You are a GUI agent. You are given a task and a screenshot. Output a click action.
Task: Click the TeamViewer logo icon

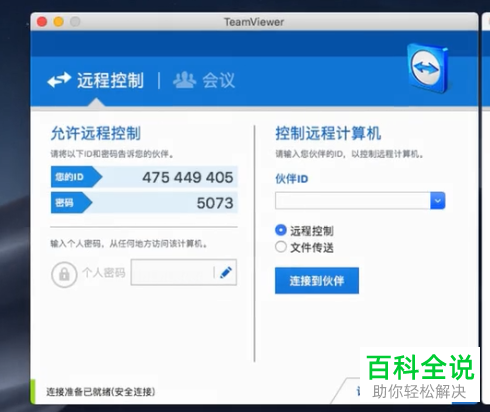coord(428,68)
